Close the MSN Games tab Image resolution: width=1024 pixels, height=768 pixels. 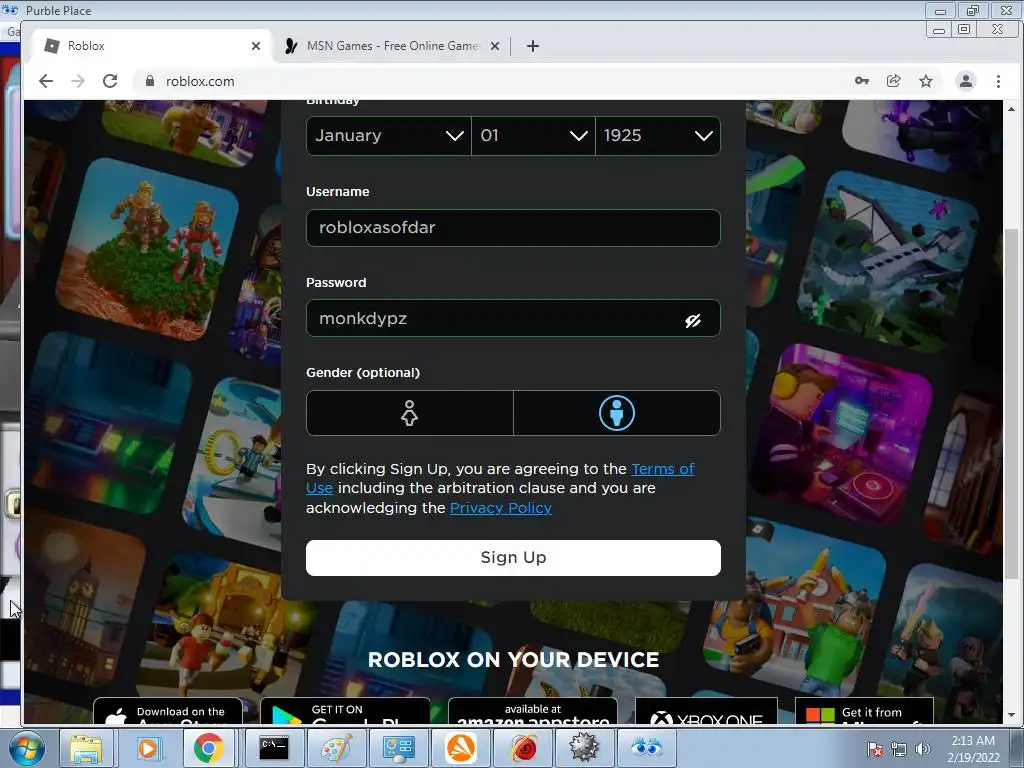click(495, 46)
